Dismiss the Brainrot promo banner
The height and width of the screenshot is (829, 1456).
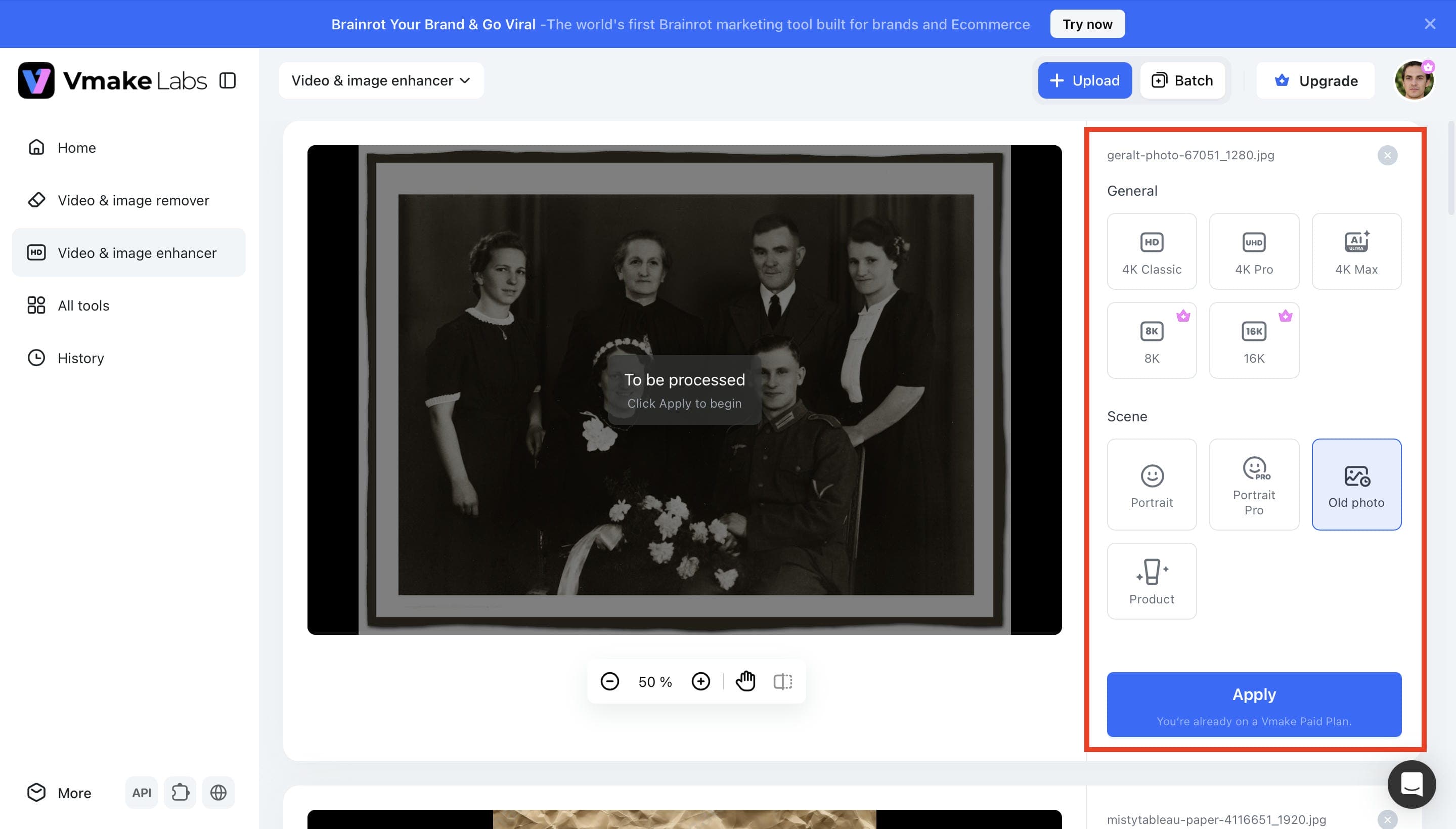[1430, 24]
